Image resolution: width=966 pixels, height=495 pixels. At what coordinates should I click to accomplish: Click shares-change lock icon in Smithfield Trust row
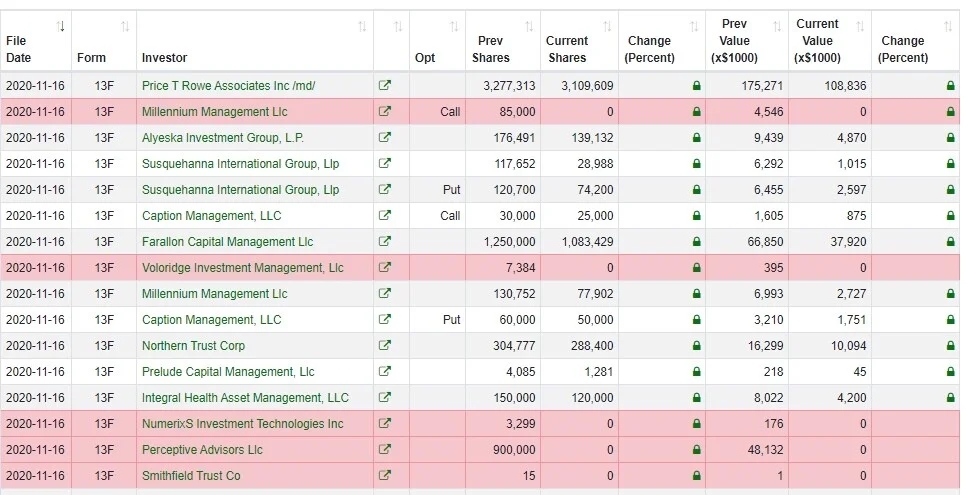(x=696, y=475)
